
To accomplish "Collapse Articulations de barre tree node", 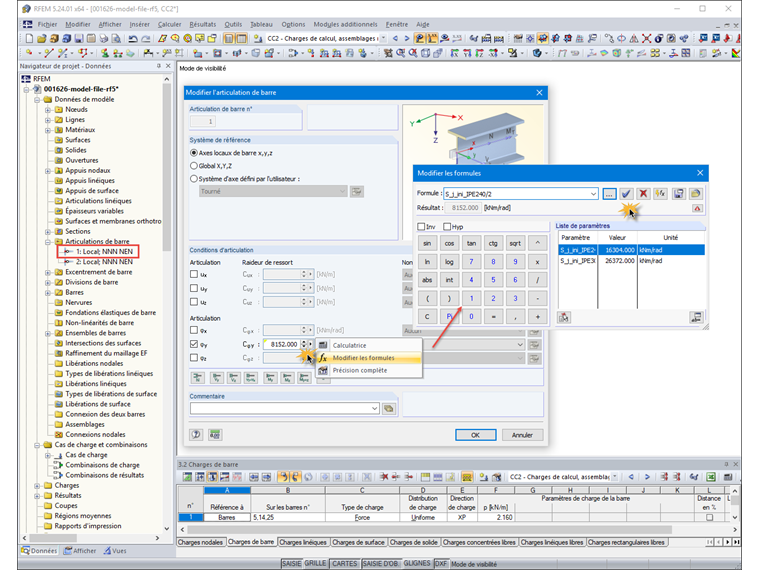I will (x=48, y=241).
